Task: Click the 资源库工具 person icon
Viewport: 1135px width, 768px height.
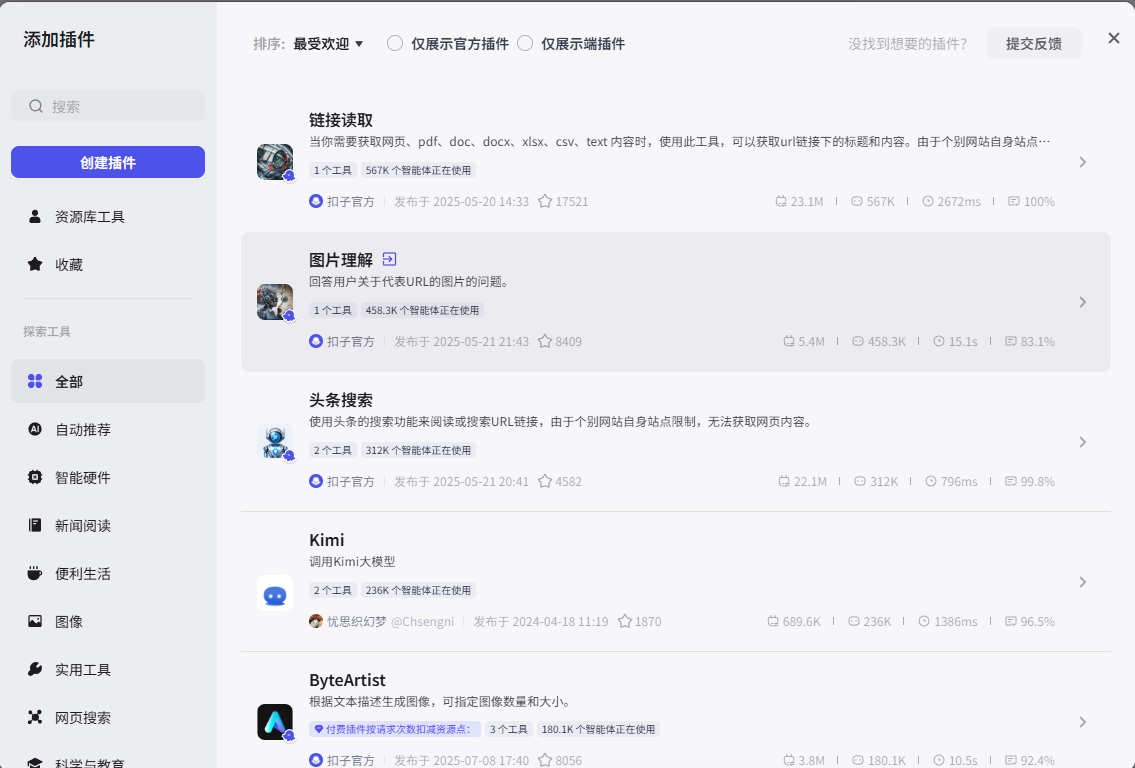Action: coord(35,216)
